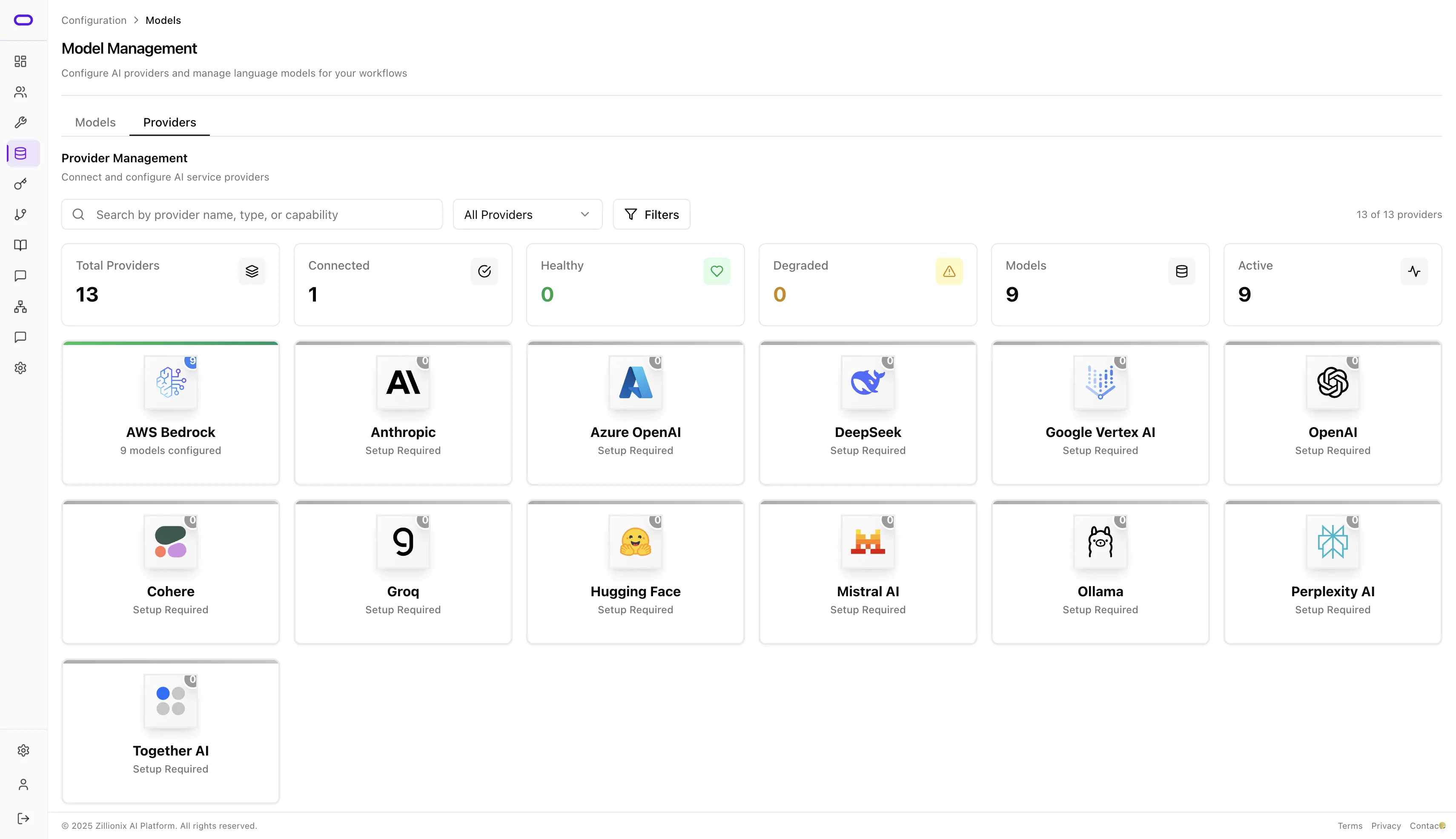
Task: Open the Hugging Face provider card
Action: 635,572
